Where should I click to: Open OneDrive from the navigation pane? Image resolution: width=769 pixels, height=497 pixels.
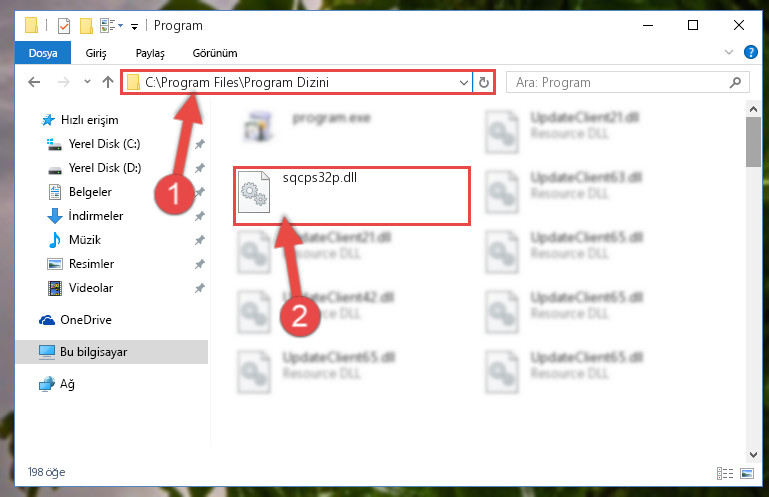(x=85, y=320)
